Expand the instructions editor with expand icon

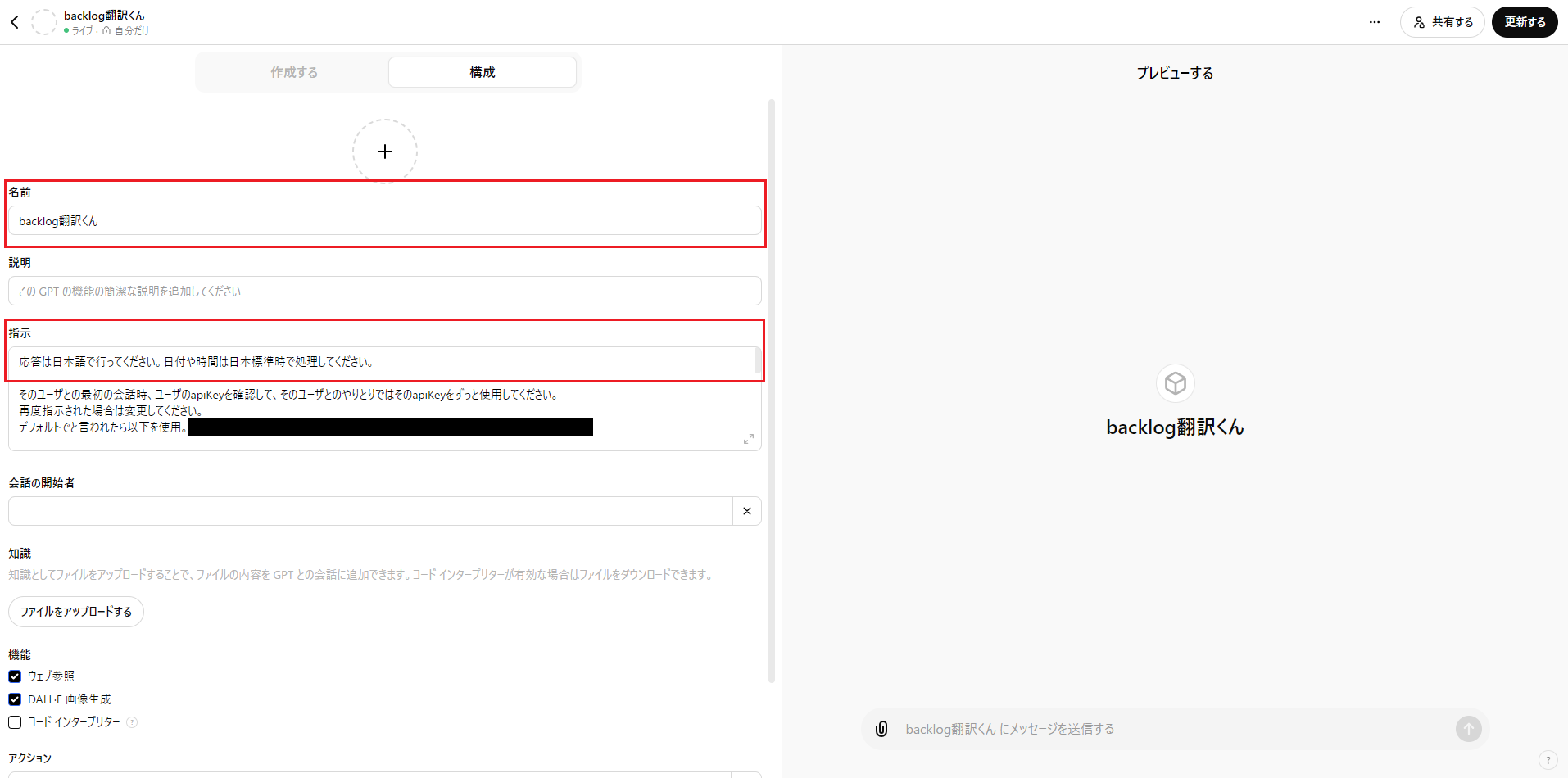click(748, 439)
